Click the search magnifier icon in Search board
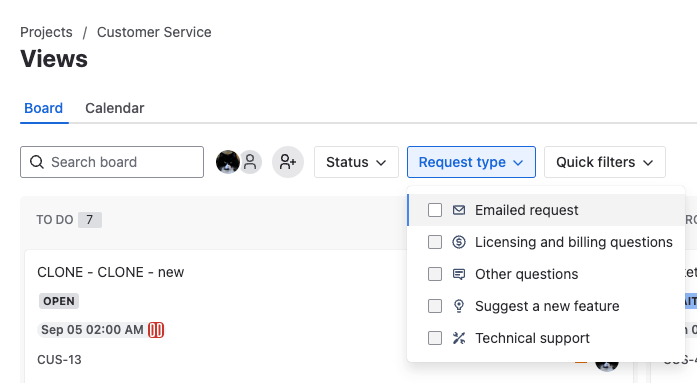 pyautogui.click(x=37, y=162)
